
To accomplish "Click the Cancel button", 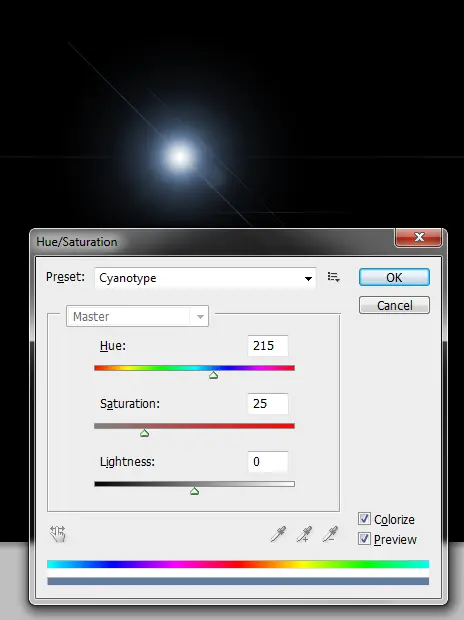I will pyautogui.click(x=394, y=305).
